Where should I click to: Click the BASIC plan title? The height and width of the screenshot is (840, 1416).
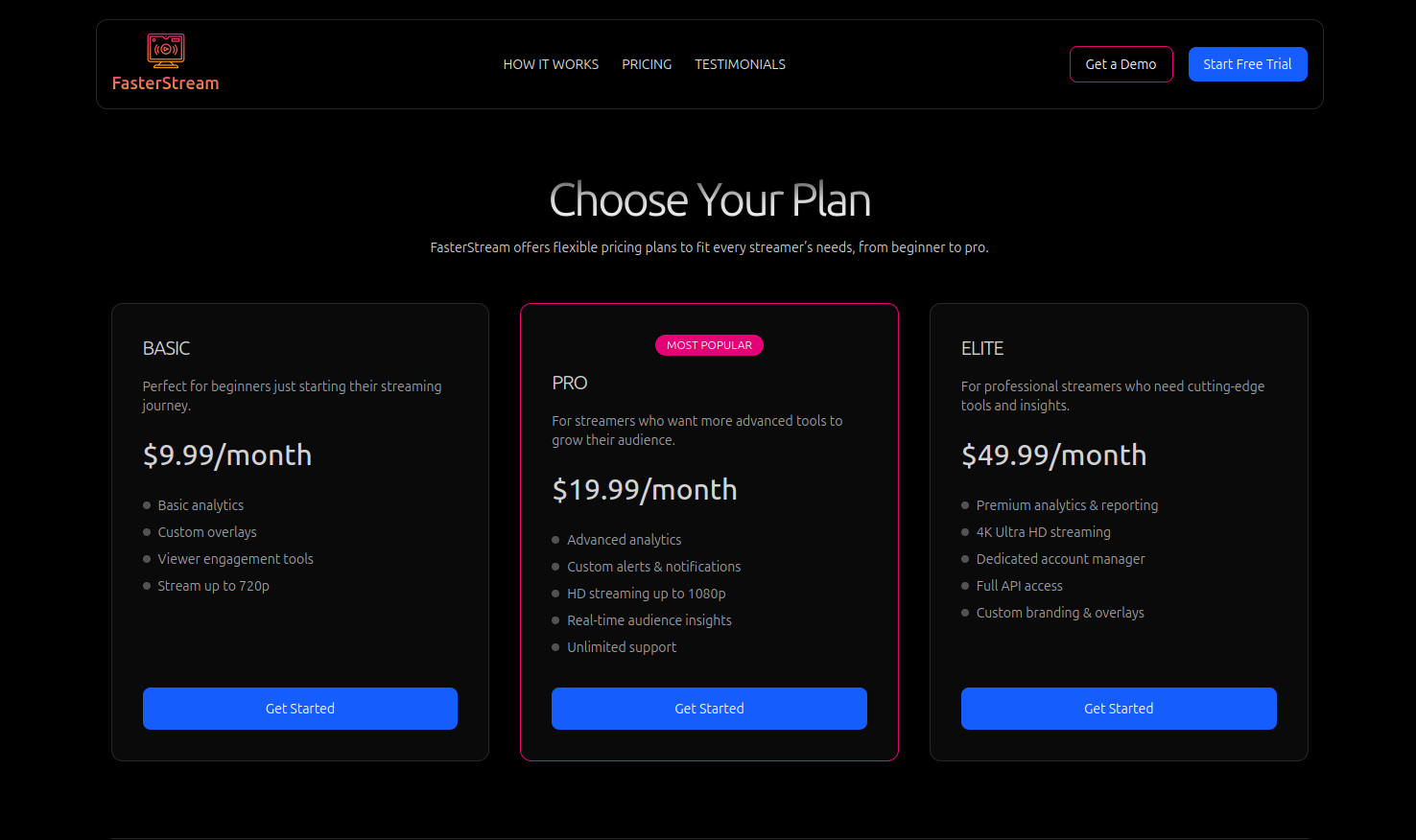pos(167,348)
